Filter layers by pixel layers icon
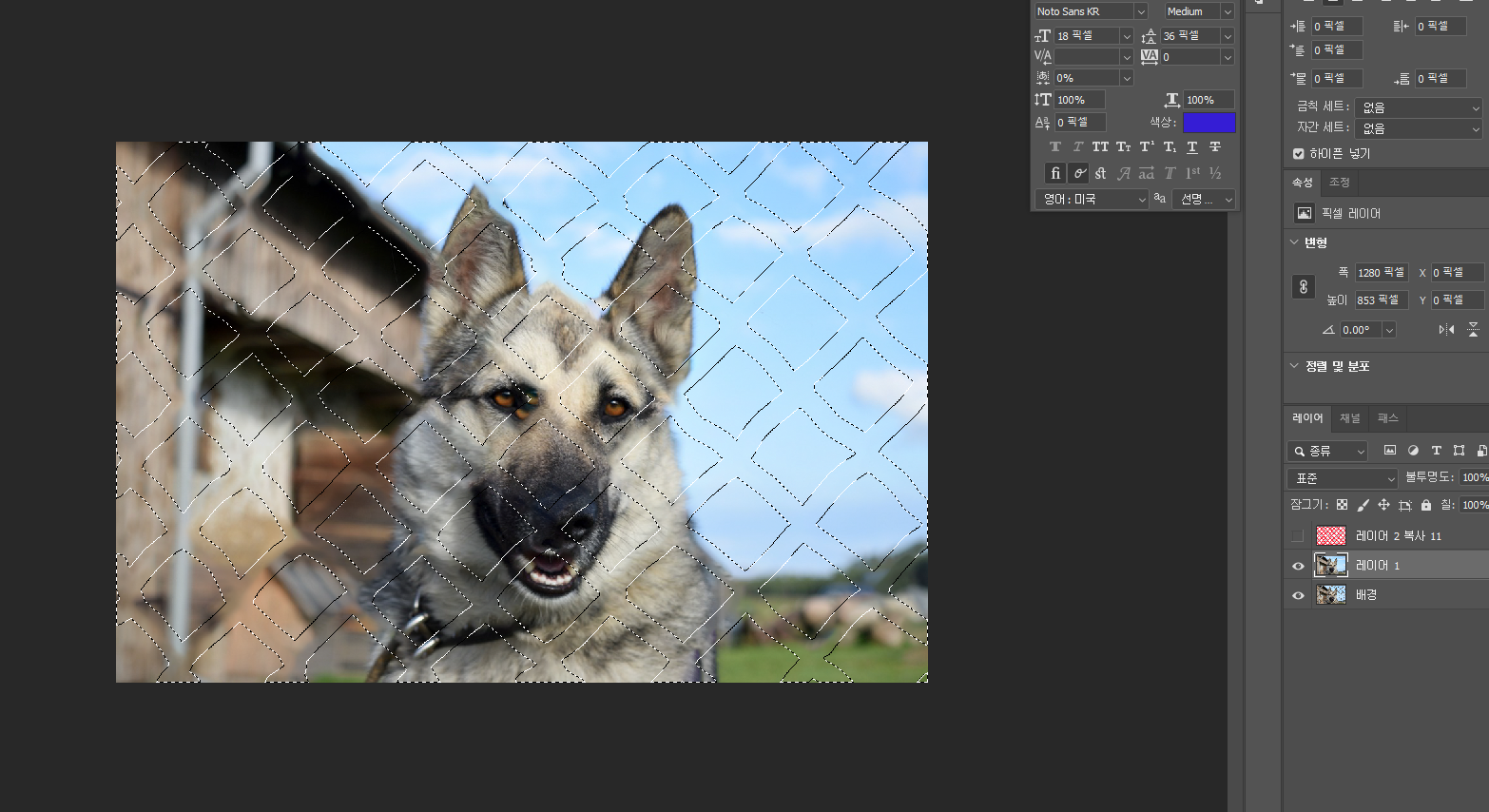 [x=1390, y=451]
